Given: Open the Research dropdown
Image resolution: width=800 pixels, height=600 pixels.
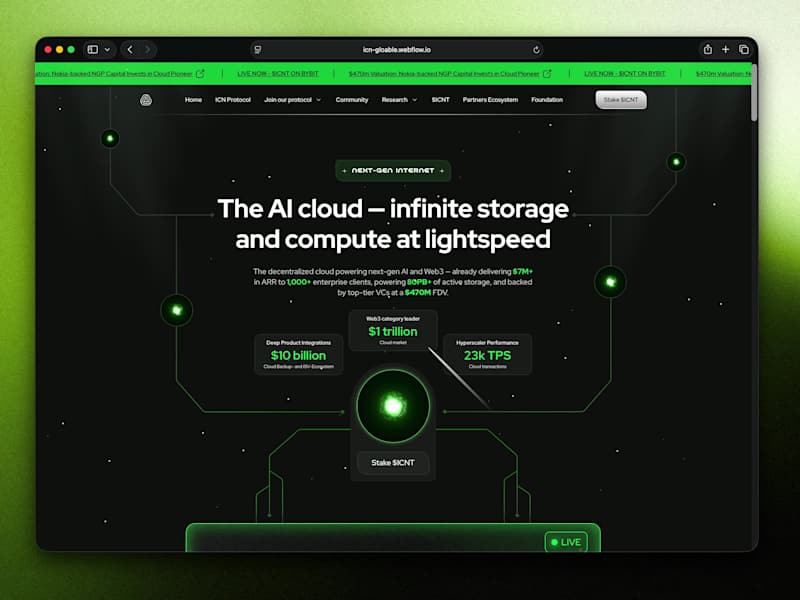Looking at the screenshot, I should (x=397, y=100).
